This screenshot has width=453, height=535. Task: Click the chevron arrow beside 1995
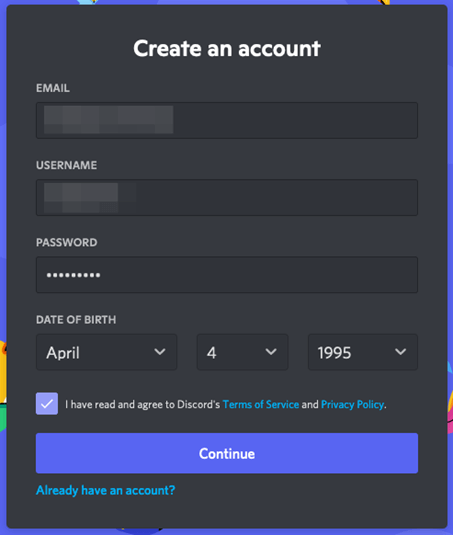click(x=400, y=352)
